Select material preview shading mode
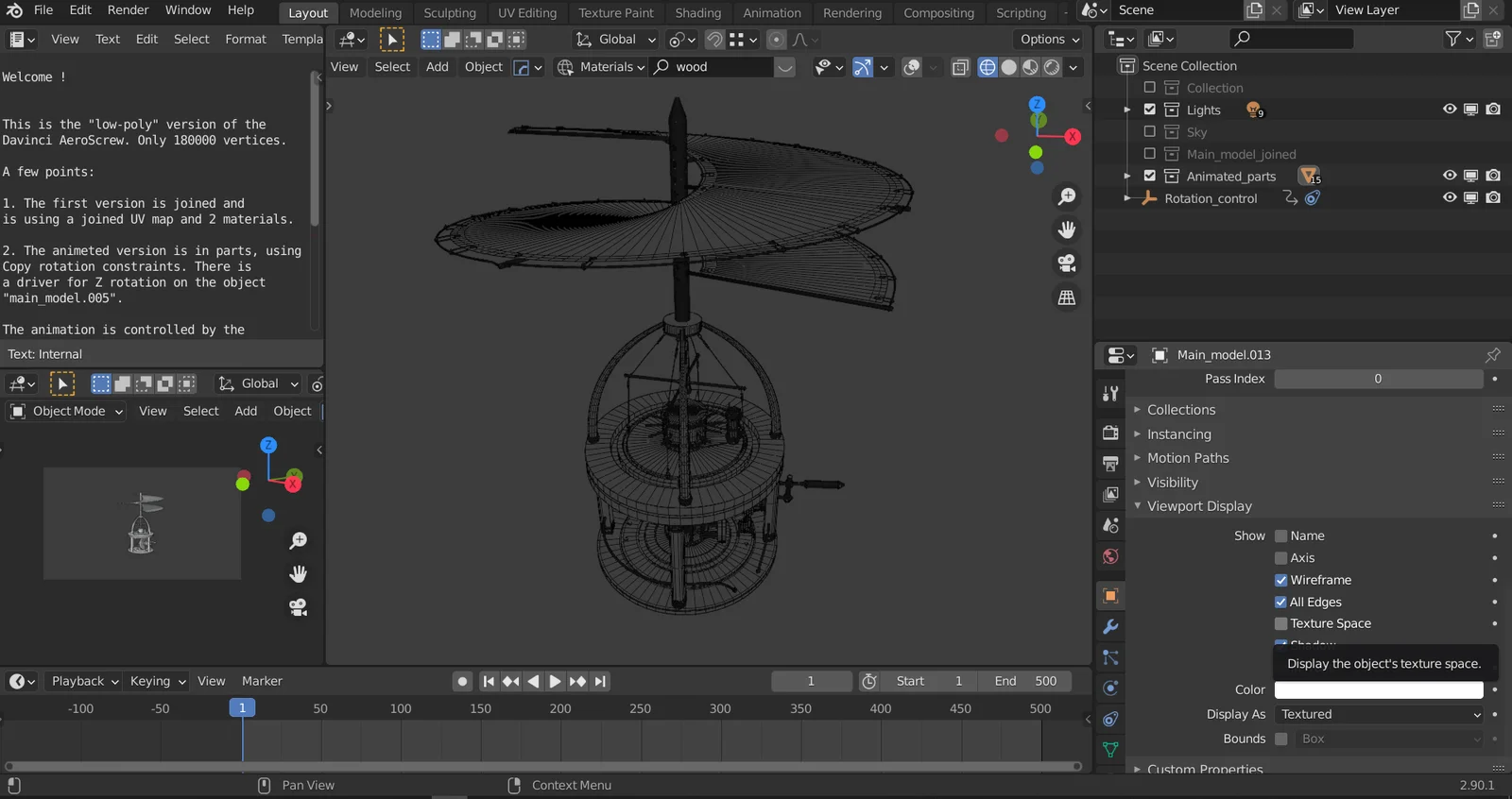This screenshot has height=799, width=1512. coord(1030,67)
